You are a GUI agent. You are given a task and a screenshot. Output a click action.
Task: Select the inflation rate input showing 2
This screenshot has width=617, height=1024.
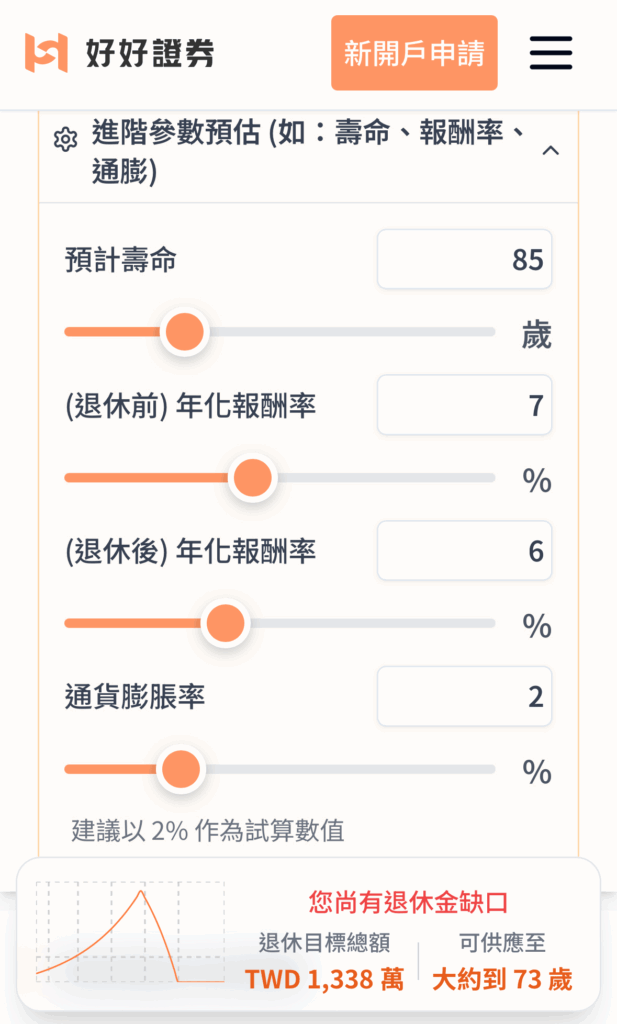(x=464, y=696)
